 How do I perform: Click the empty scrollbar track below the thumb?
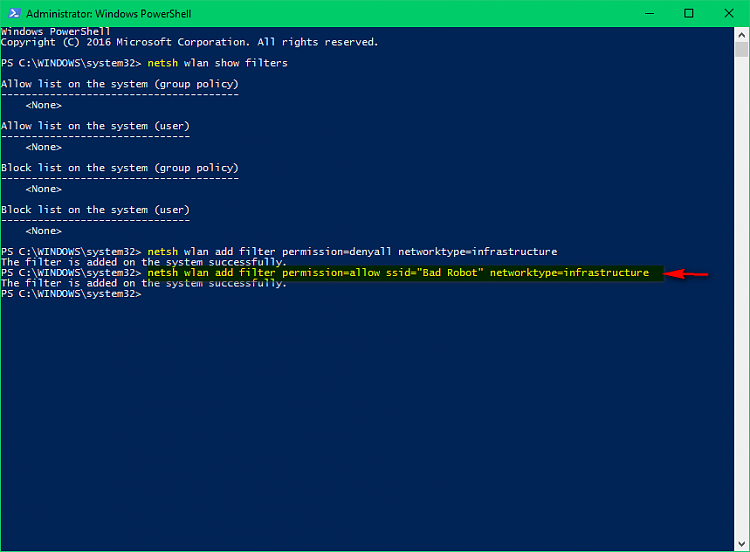741,300
